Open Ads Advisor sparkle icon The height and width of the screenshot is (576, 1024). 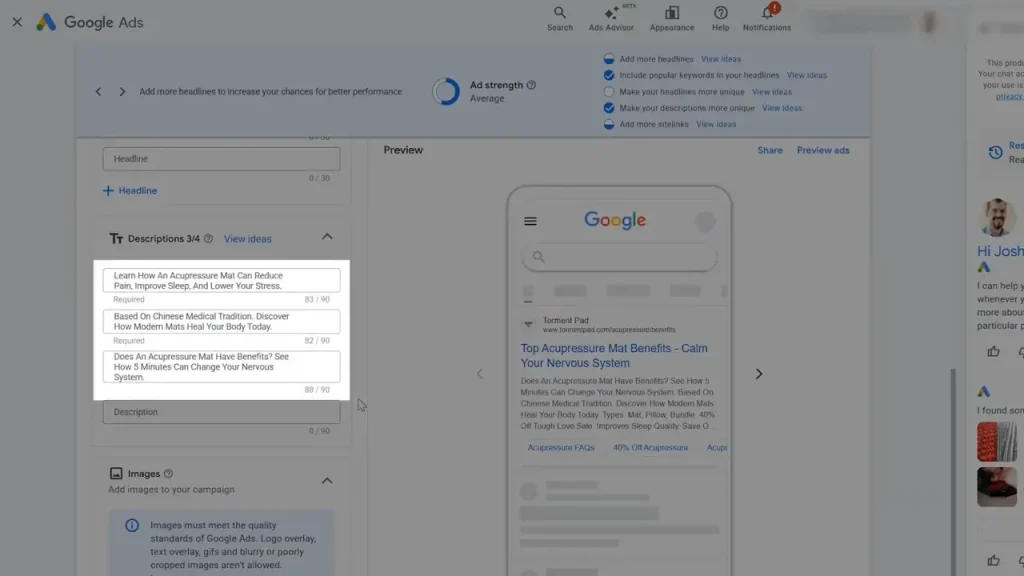611,13
